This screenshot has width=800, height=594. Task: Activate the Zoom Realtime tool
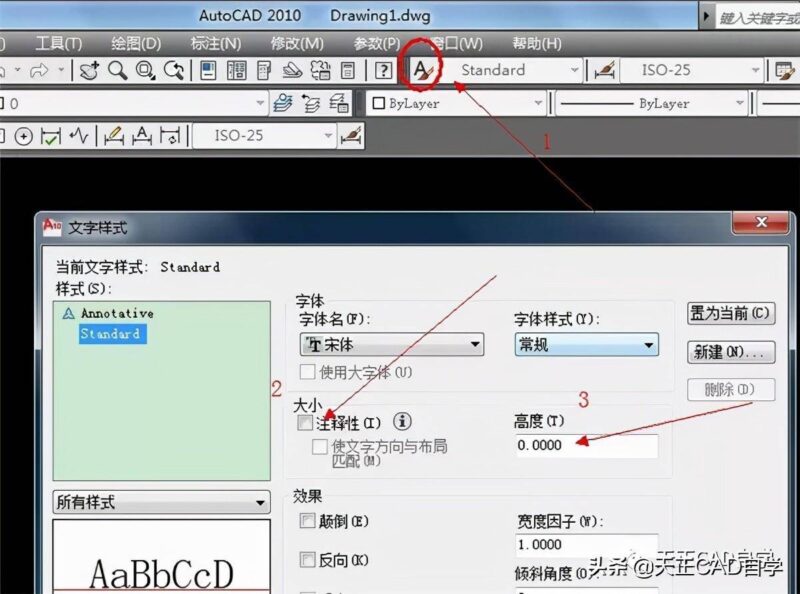pyautogui.click(x=117, y=71)
